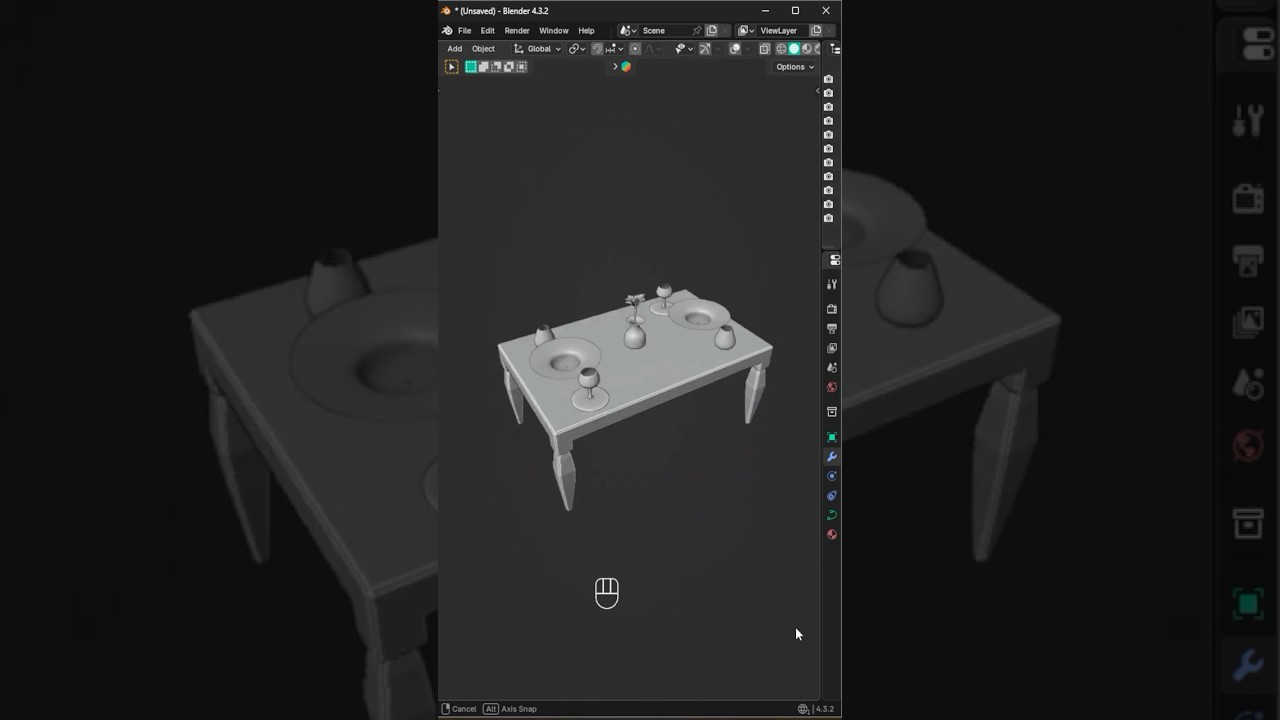This screenshot has width=1280, height=720.
Task: Choose the set new selection mode icon
Action: point(471,67)
